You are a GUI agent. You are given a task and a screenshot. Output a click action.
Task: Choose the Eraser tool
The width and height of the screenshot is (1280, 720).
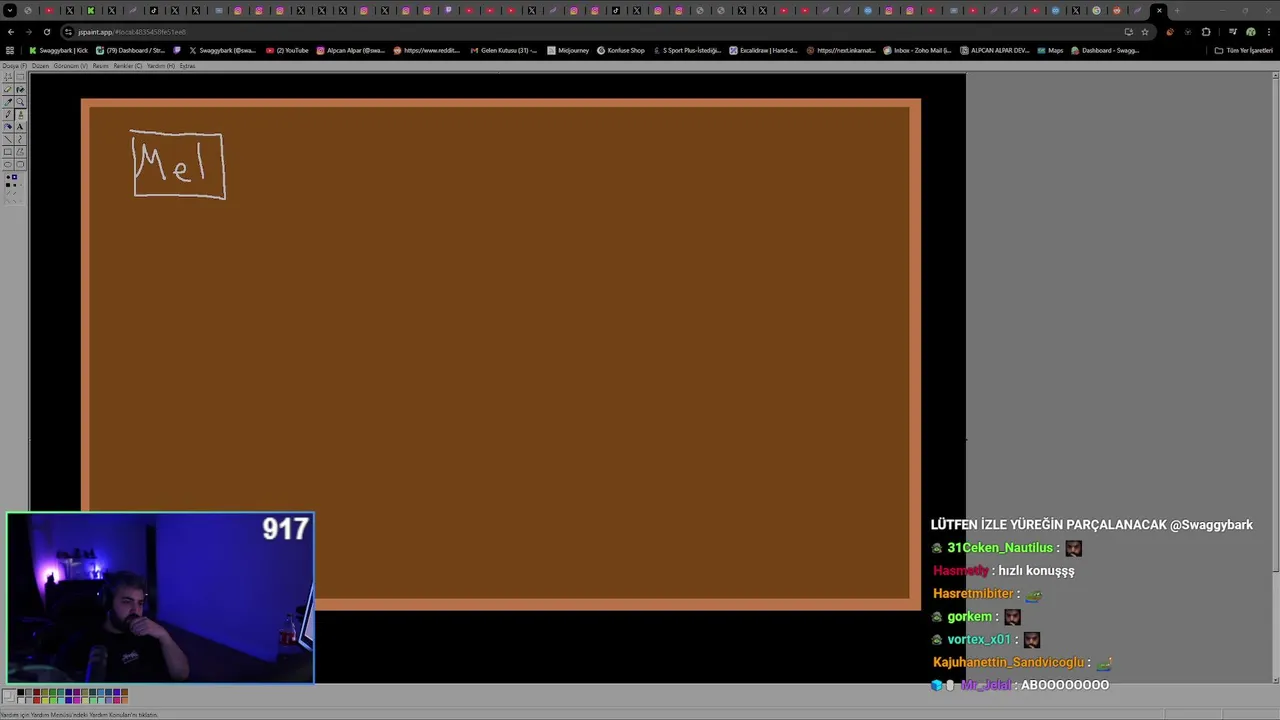tap(8, 90)
